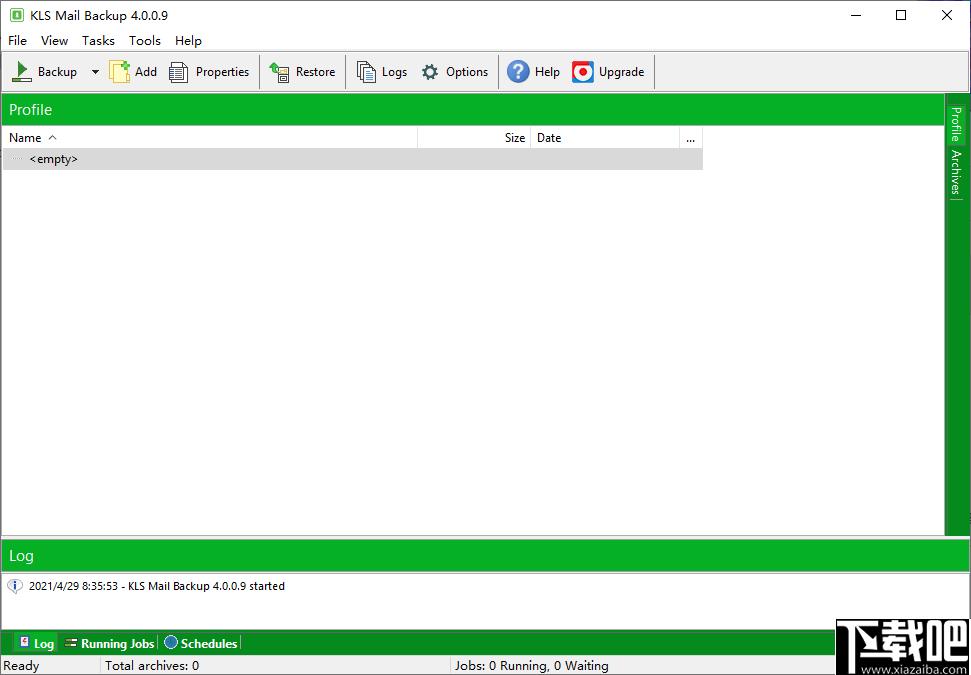Sort by the Date column header
971x675 pixels.
pos(604,137)
